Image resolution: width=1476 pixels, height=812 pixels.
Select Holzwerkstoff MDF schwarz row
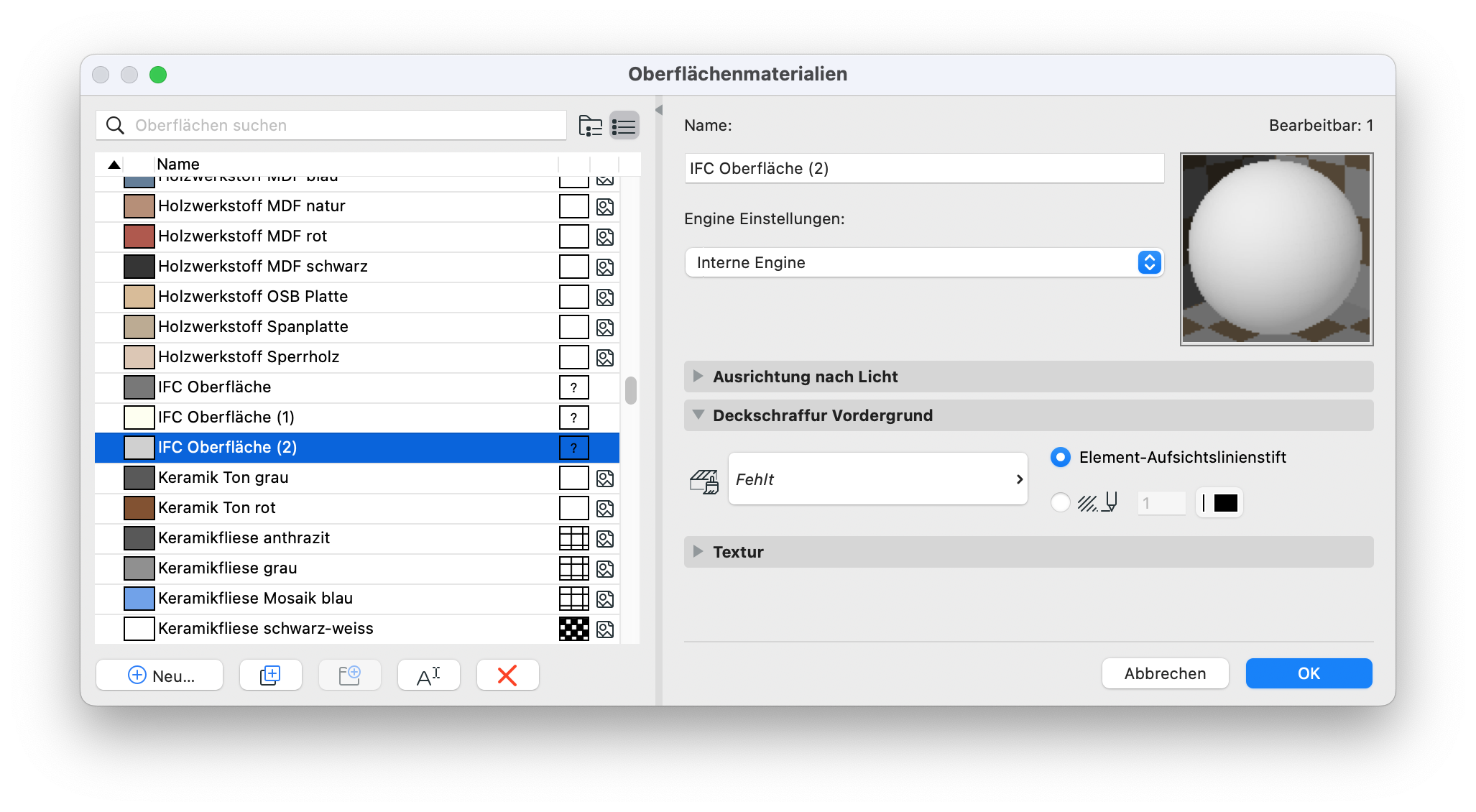pos(357,267)
